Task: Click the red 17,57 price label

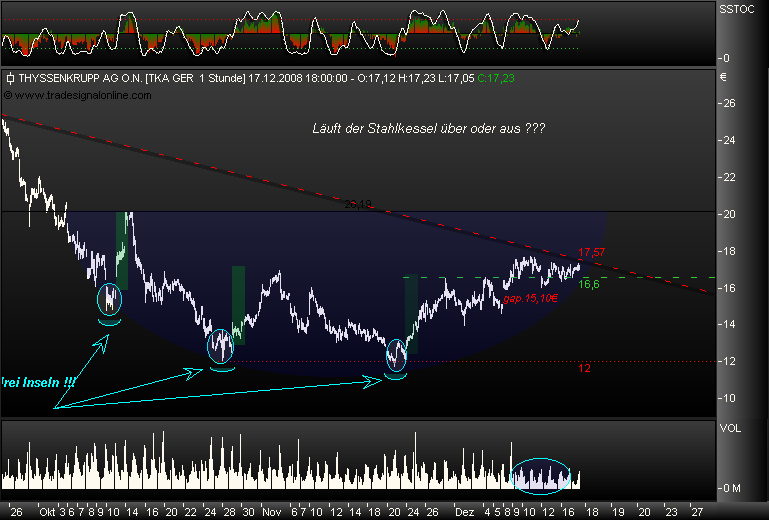Action: tap(591, 252)
